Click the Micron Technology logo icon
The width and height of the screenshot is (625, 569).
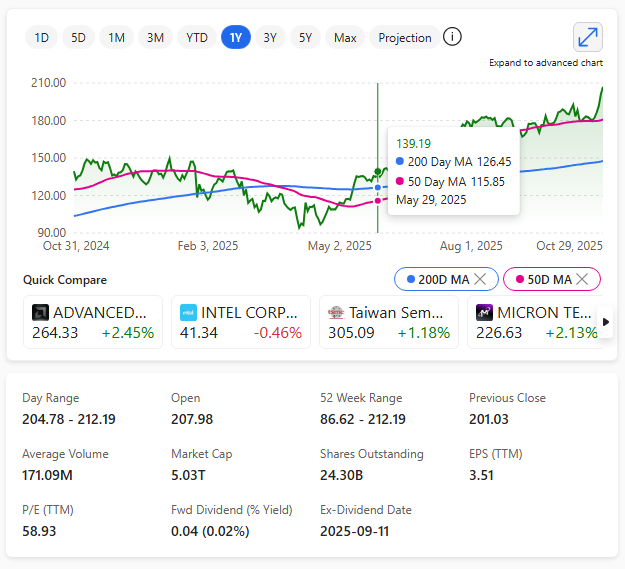pyautogui.click(x=484, y=312)
